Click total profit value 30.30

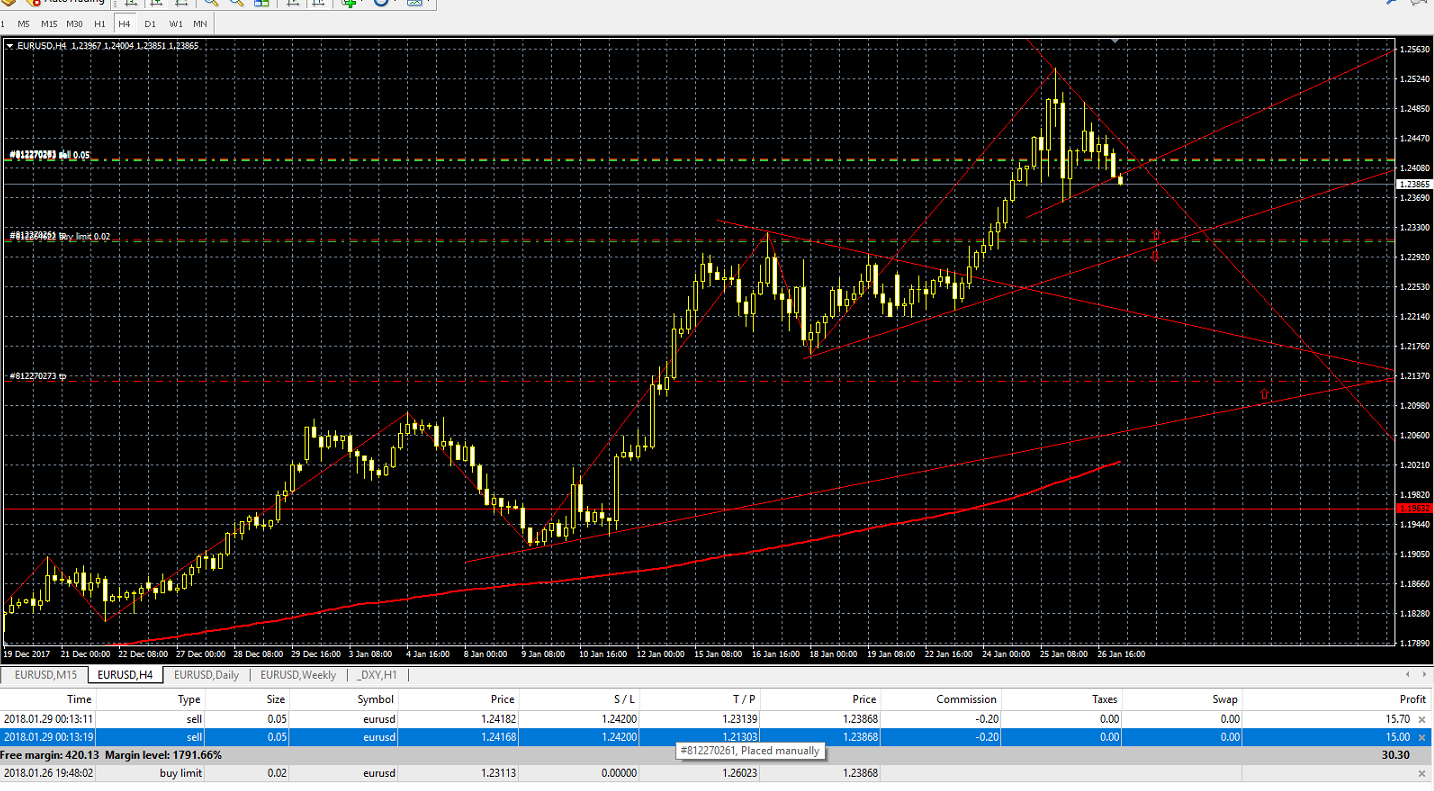(1396, 755)
